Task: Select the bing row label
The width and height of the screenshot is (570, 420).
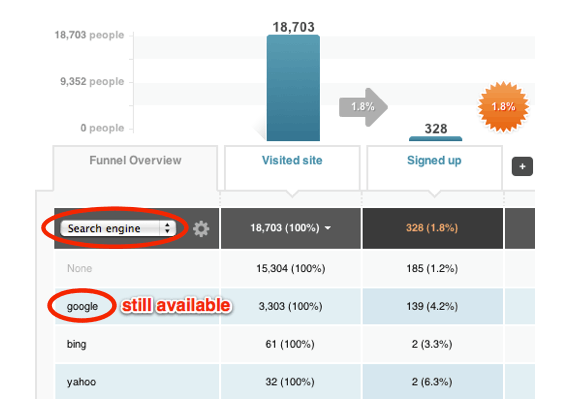Action: (76, 344)
